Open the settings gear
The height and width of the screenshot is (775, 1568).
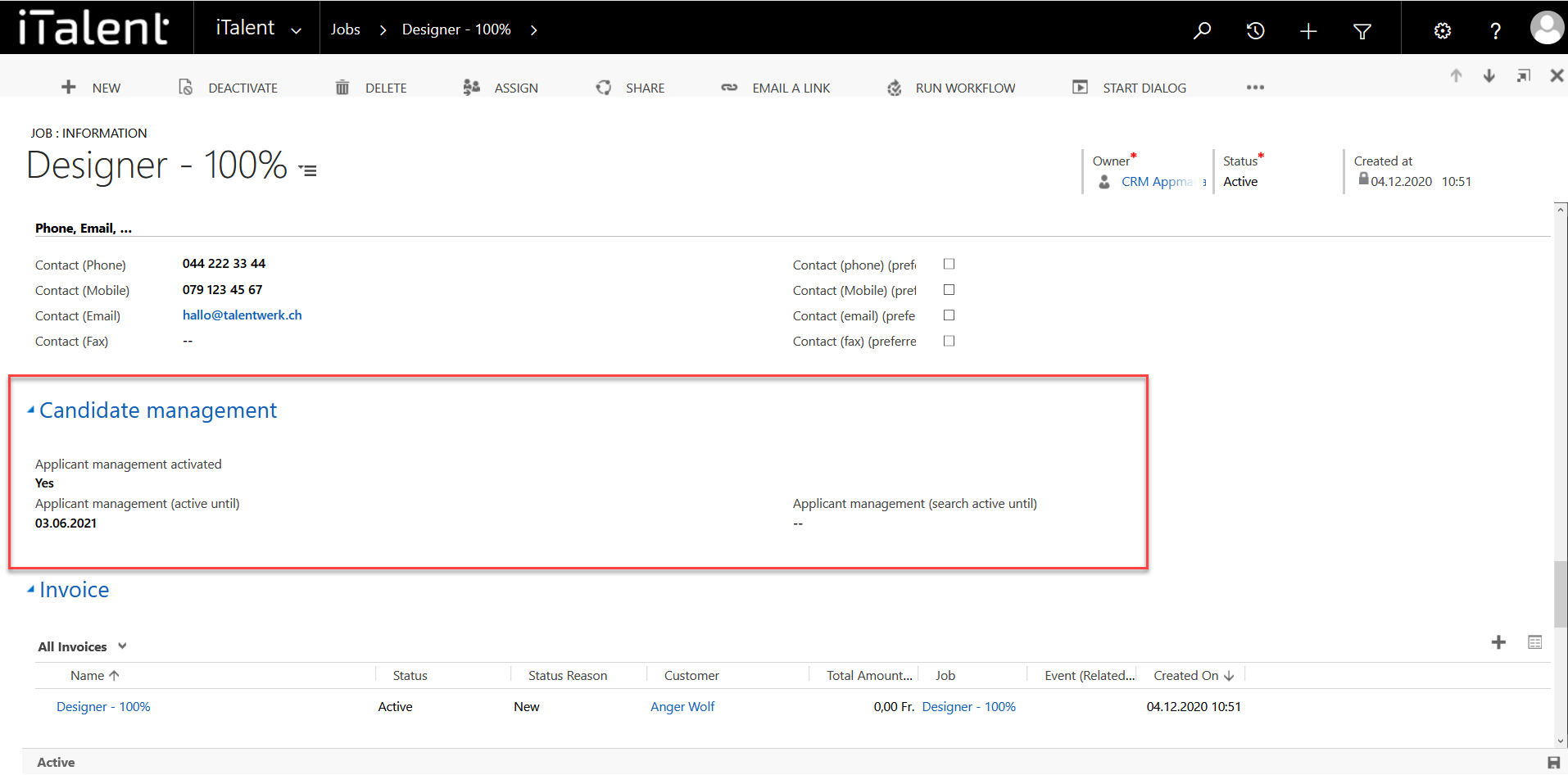(1443, 31)
